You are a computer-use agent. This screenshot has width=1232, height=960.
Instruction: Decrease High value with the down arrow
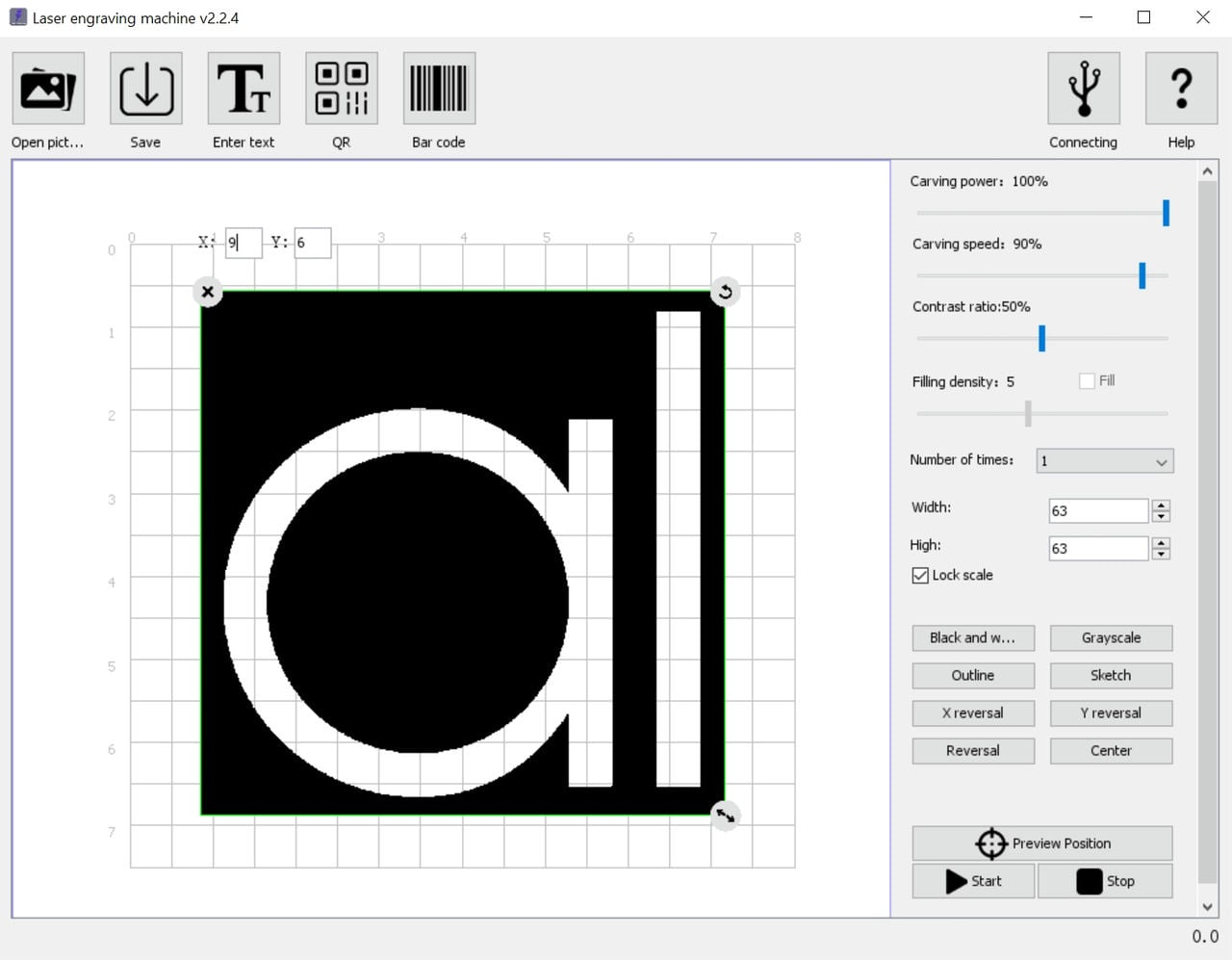click(1161, 554)
